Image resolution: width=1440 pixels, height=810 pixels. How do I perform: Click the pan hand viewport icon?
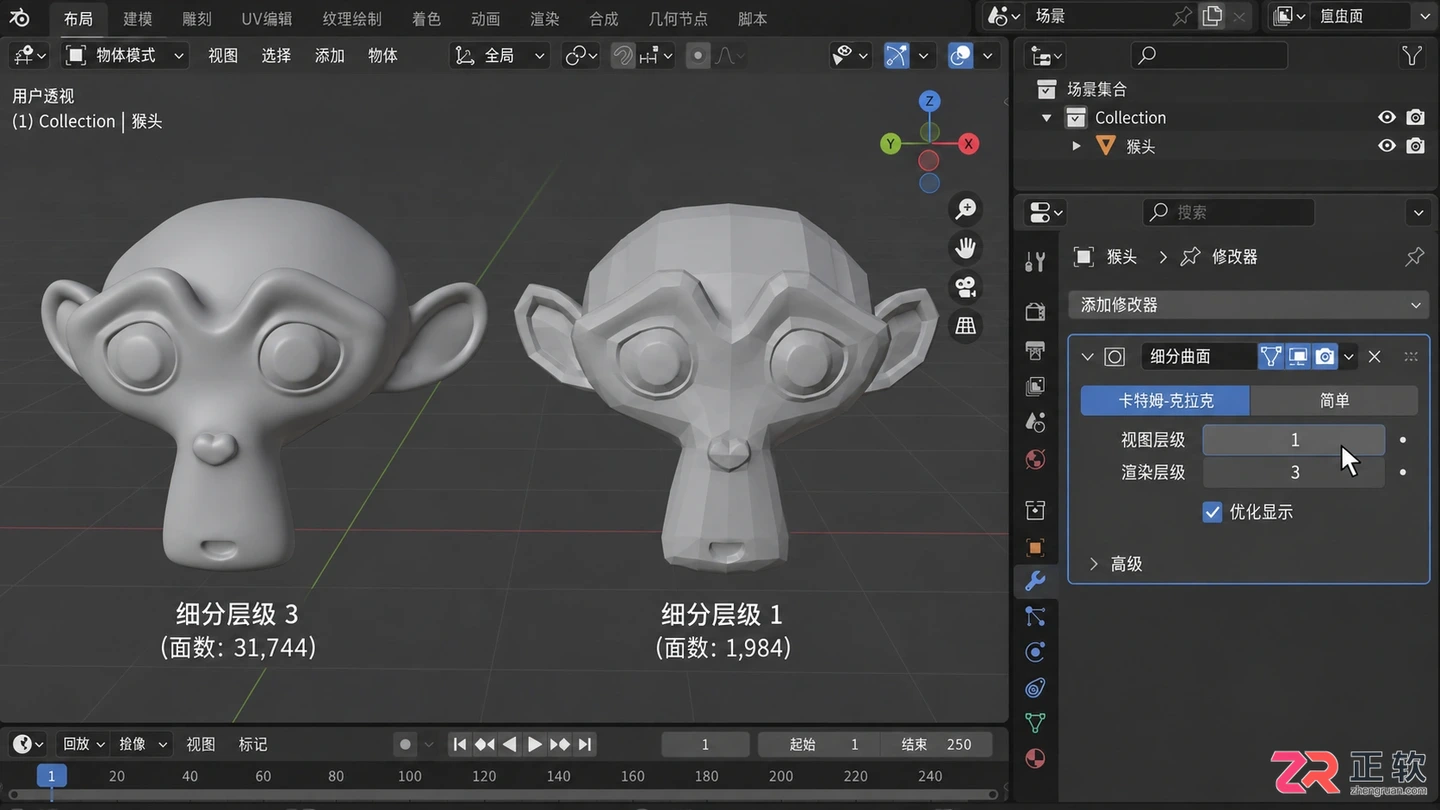pos(966,248)
